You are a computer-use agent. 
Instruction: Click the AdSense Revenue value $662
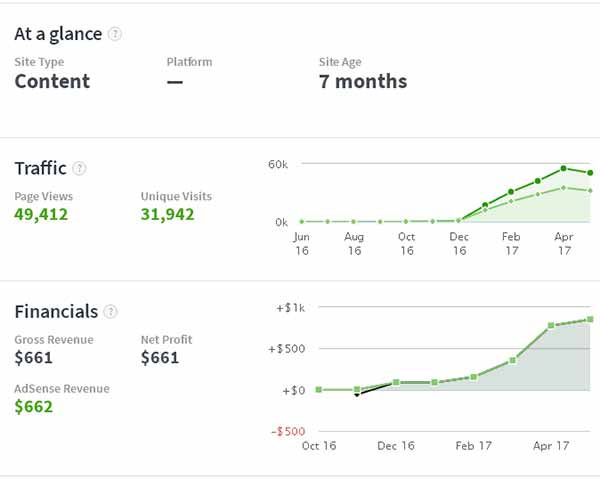click(x=34, y=407)
